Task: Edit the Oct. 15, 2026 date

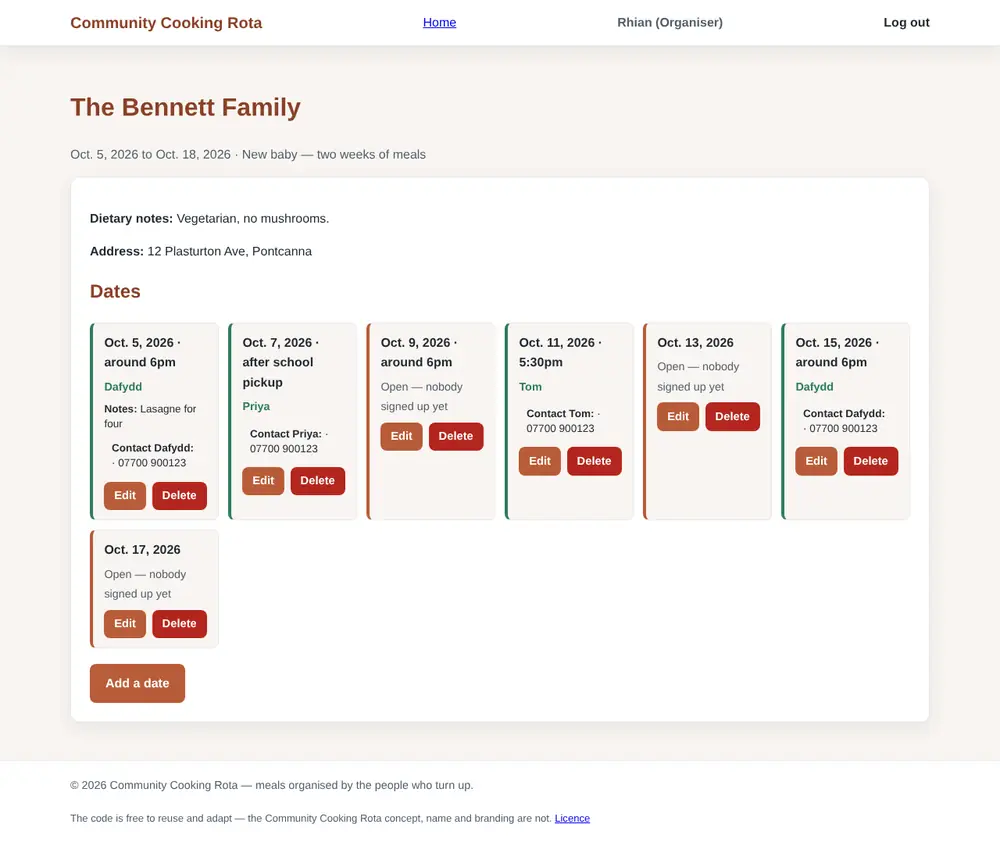Action: (816, 461)
